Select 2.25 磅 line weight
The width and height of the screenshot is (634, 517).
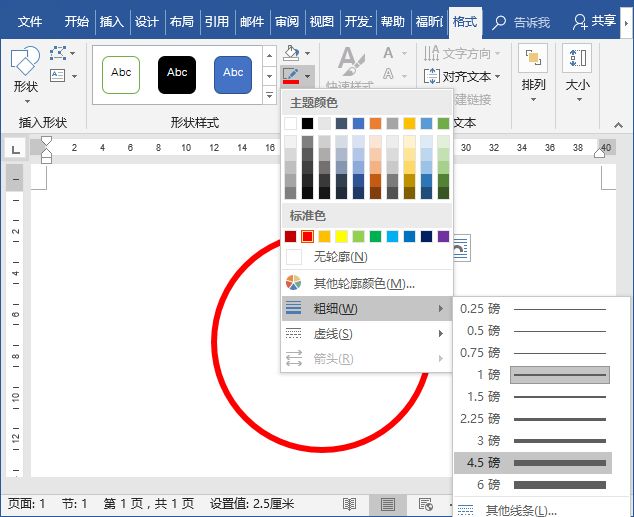click(x=533, y=419)
